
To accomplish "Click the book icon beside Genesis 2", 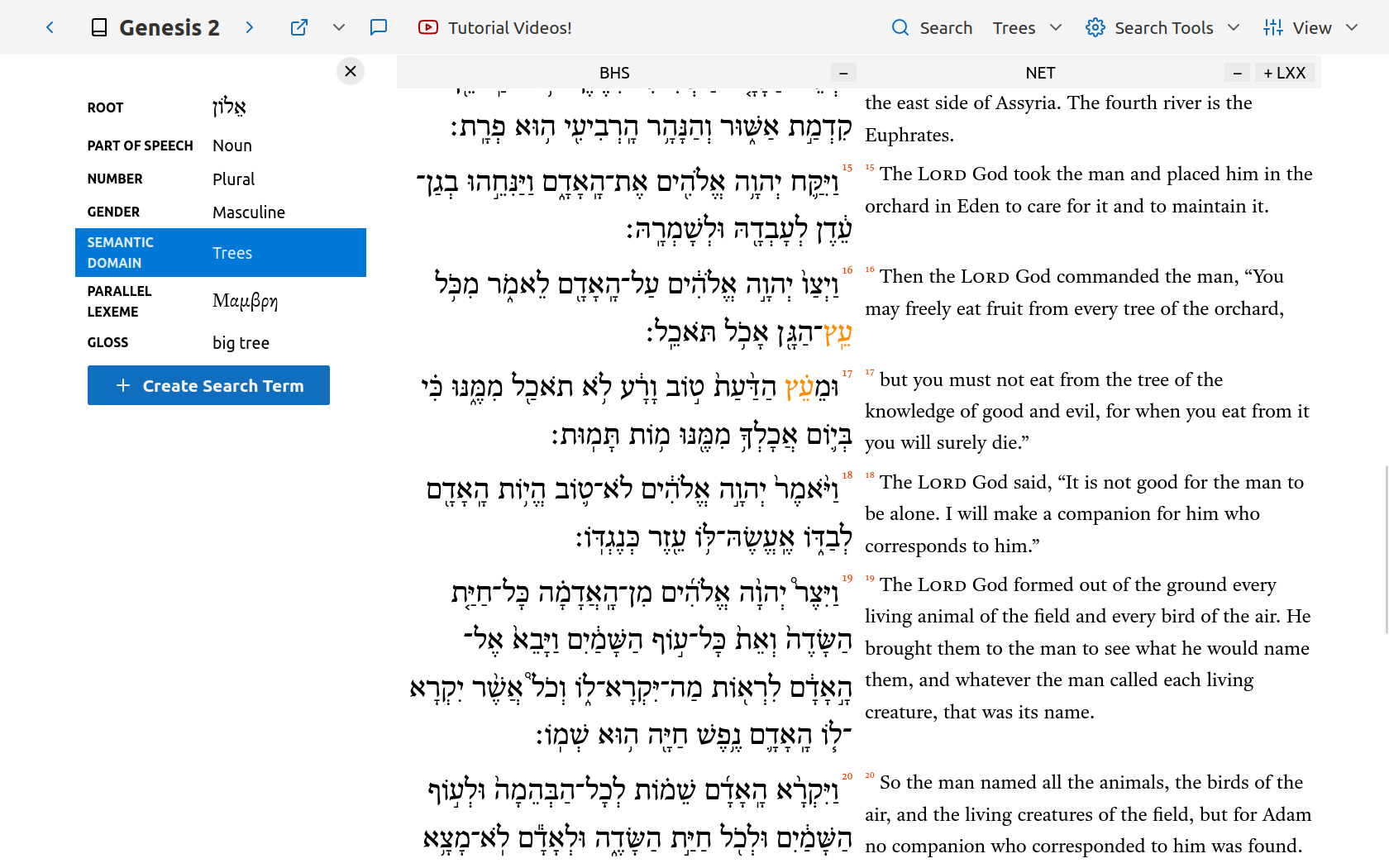I will [99, 27].
